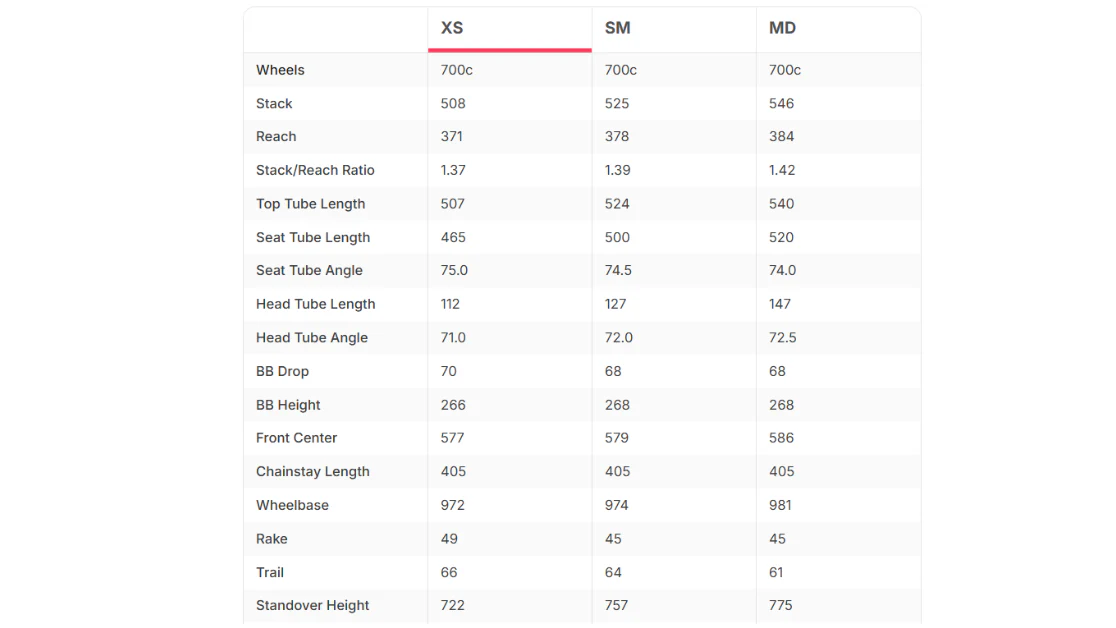Click the SM Rake value 45

pyautogui.click(x=613, y=539)
